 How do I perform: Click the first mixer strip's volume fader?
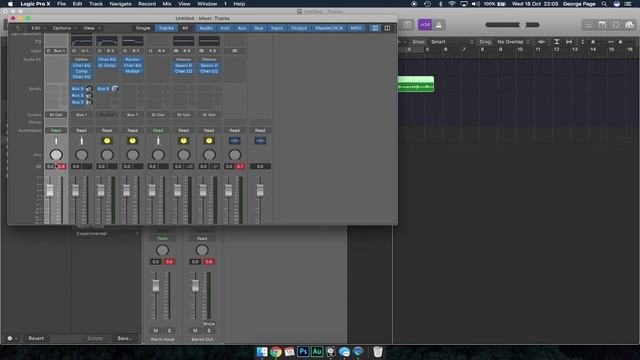(50, 191)
